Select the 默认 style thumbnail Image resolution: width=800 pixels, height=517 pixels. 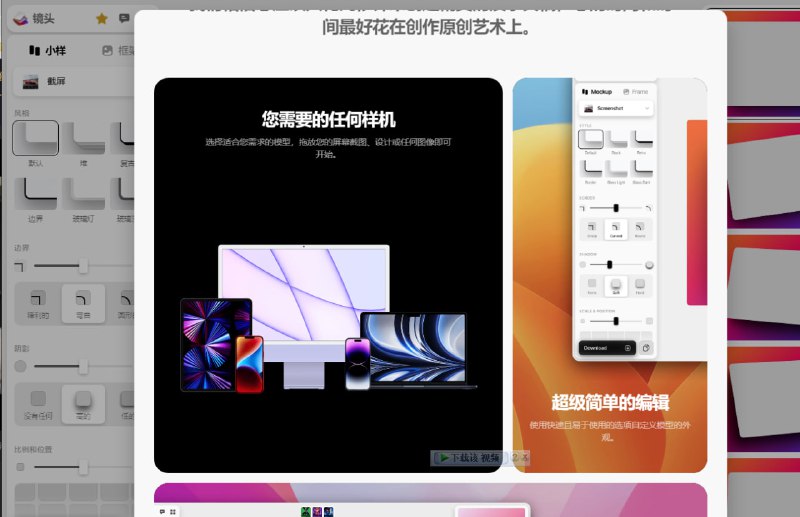coord(35,138)
